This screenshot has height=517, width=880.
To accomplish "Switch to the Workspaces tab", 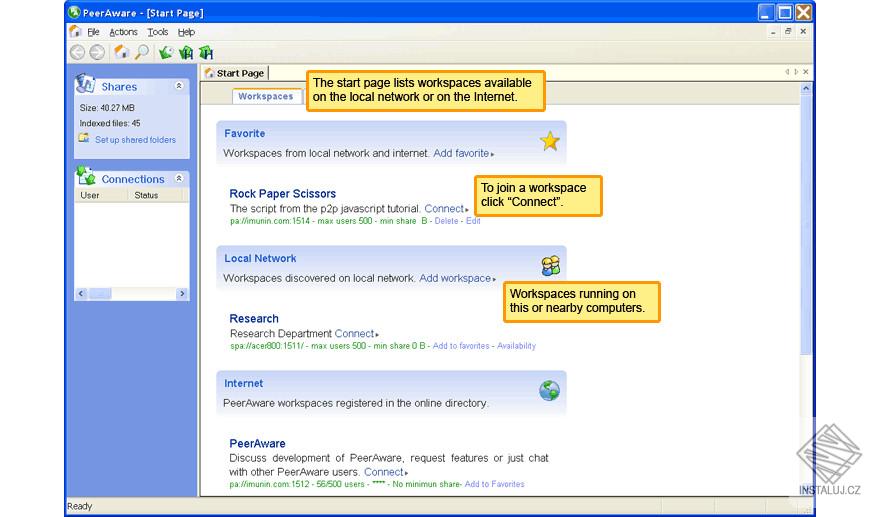I will [x=265, y=97].
